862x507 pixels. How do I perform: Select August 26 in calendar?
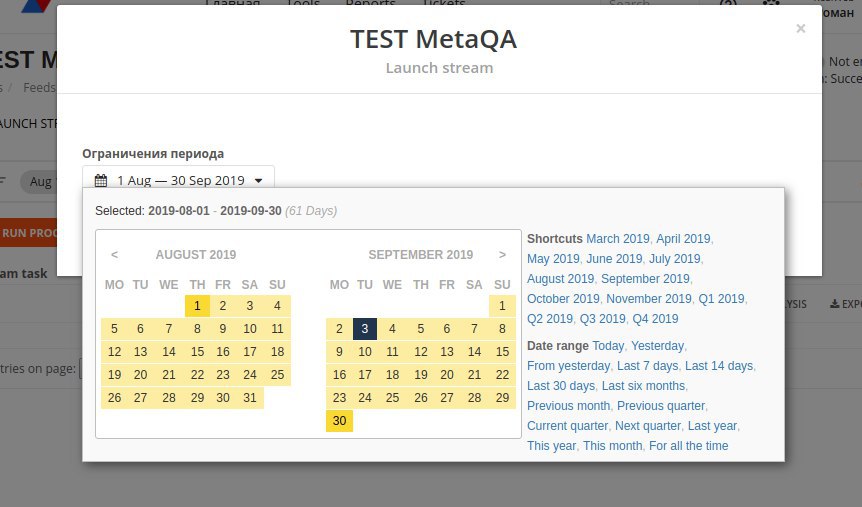(x=114, y=398)
